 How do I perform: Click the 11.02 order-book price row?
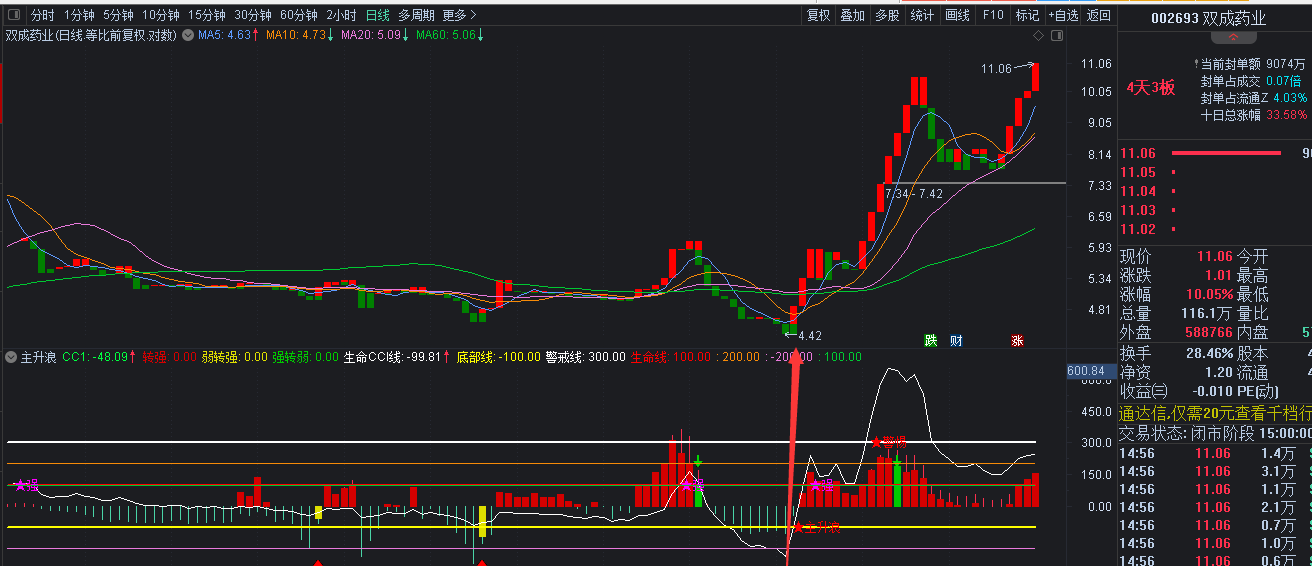[x=1215, y=229]
